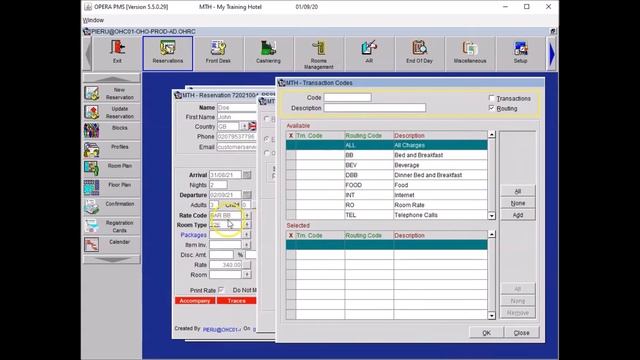
Task: Click the Disc. Amt input field
Action: [x=221, y=255]
